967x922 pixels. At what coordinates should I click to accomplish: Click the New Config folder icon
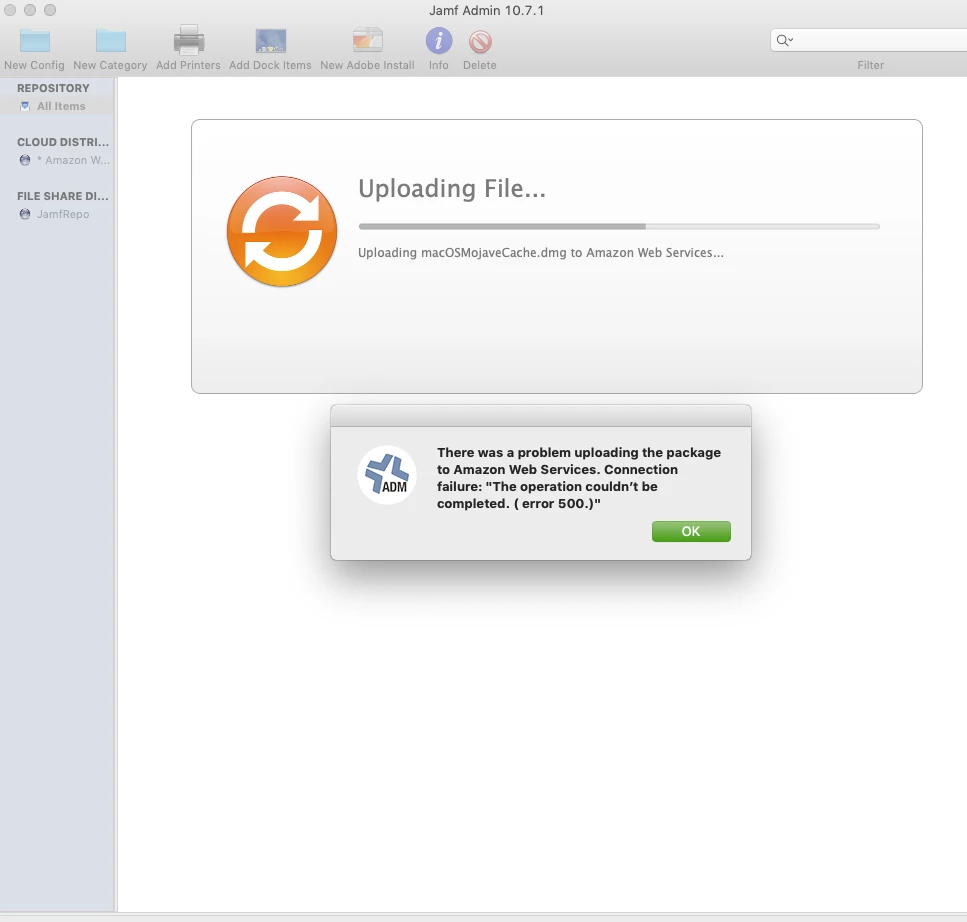(35, 41)
